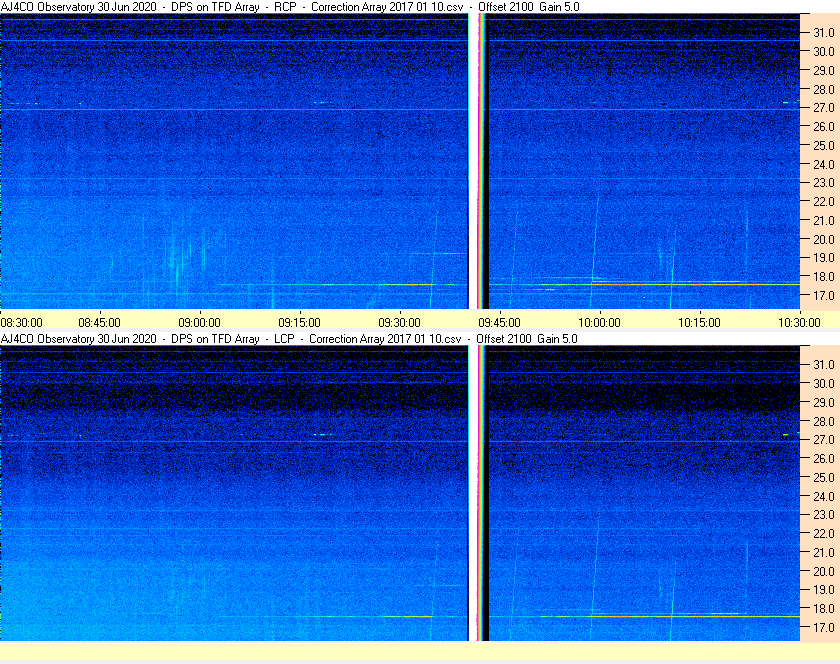Choose 20.0 on the LCP frequency scale

pyautogui.click(x=824, y=571)
